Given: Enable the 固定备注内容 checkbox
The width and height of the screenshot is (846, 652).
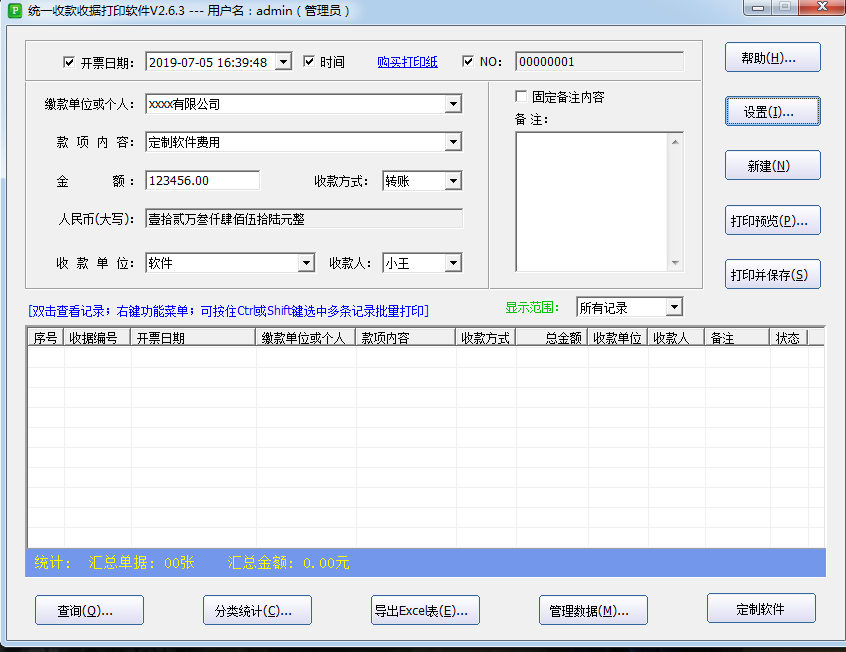Looking at the screenshot, I should pyautogui.click(x=521, y=97).
